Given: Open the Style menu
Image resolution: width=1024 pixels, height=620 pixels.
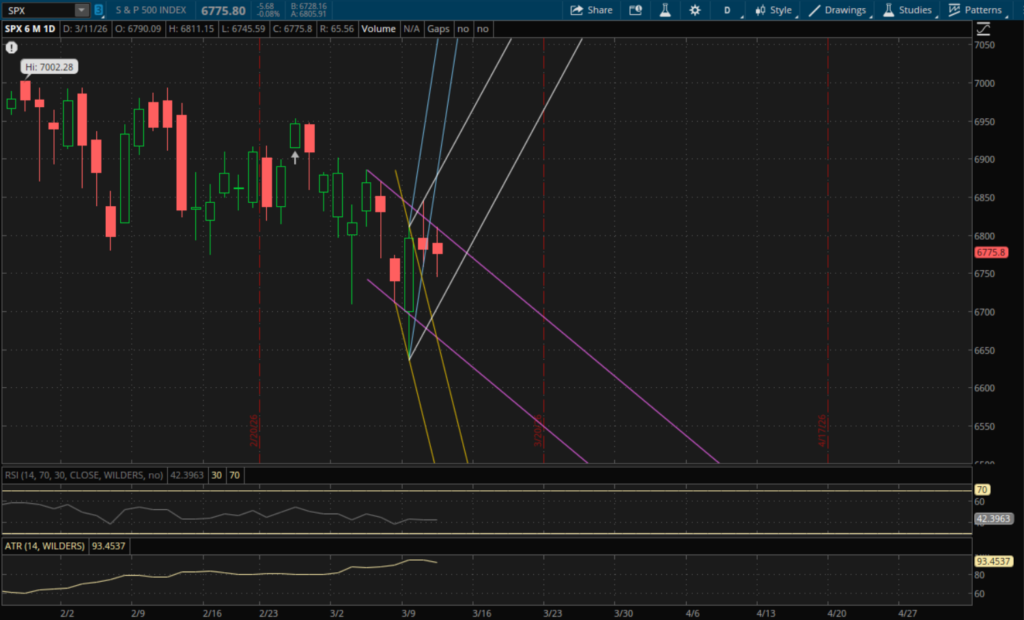Looking at the screenshot, I should [774, 10].
